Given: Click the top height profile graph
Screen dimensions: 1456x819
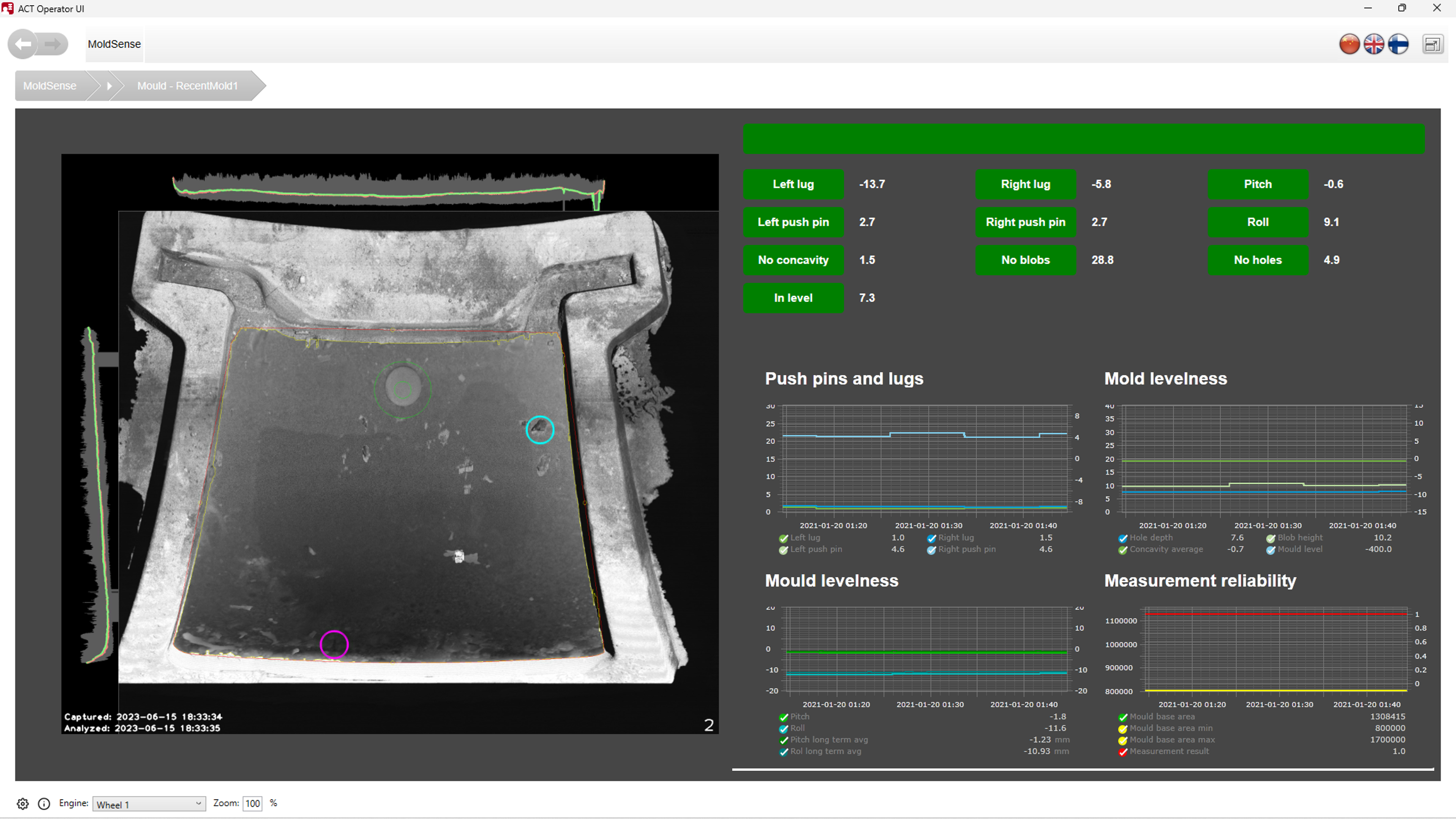Looking at the screenshot, I should 389,191.
